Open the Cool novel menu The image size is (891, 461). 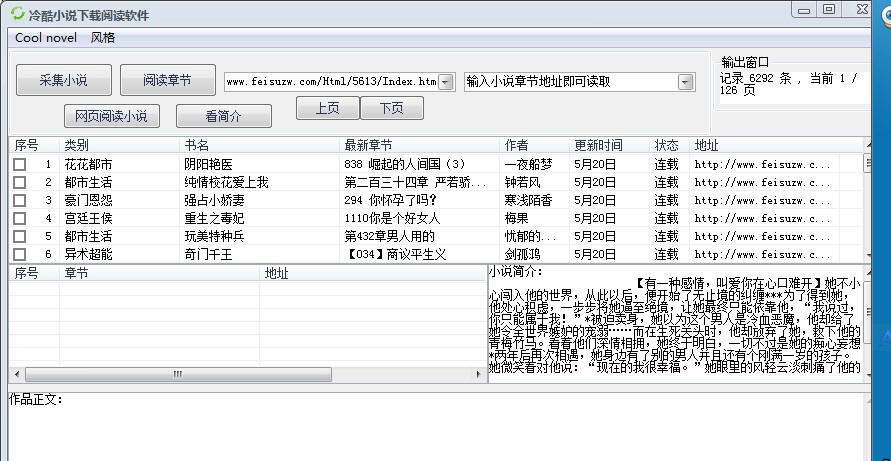click(x=45, y=38)
